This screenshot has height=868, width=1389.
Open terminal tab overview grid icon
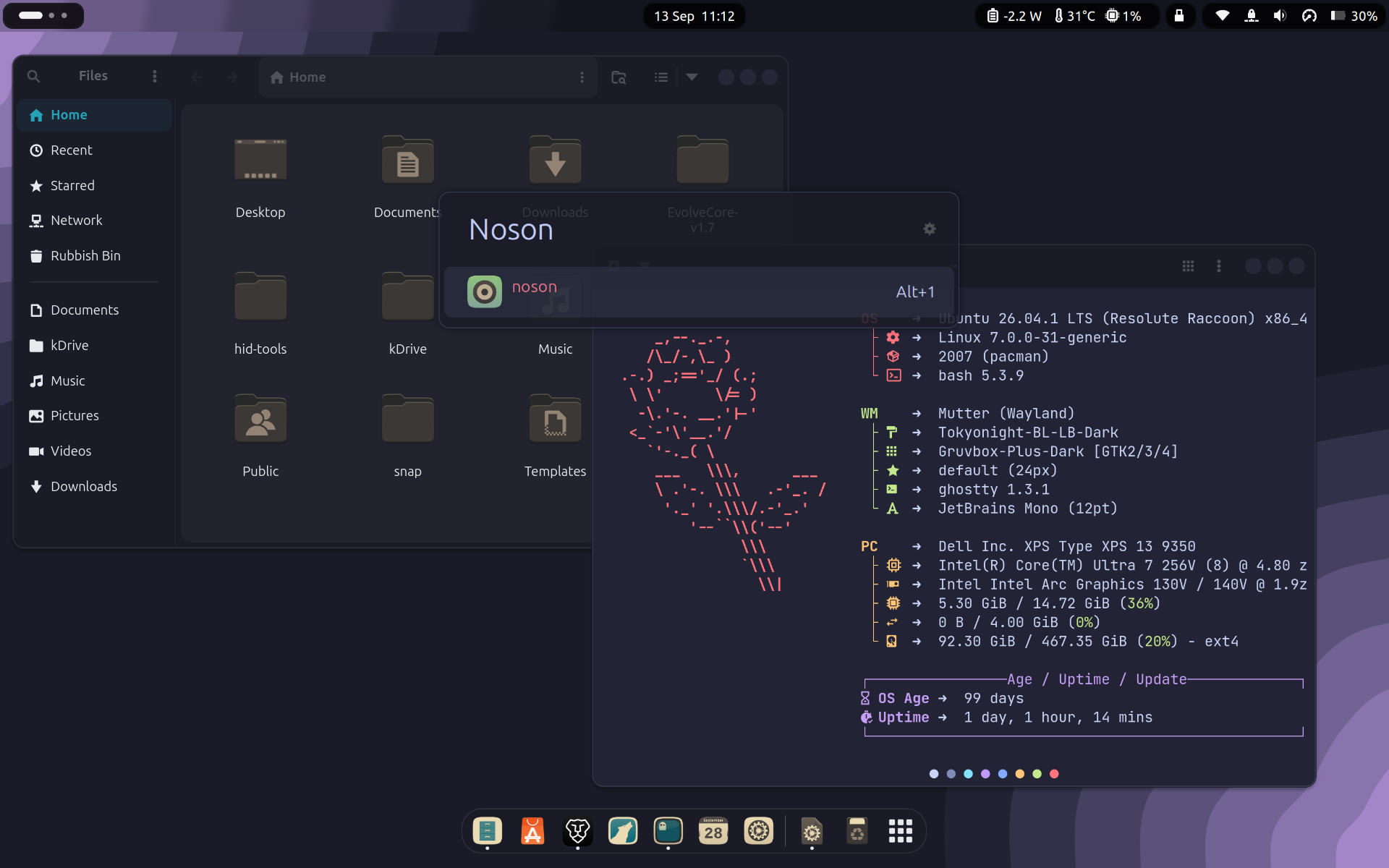click(1188, 266)
